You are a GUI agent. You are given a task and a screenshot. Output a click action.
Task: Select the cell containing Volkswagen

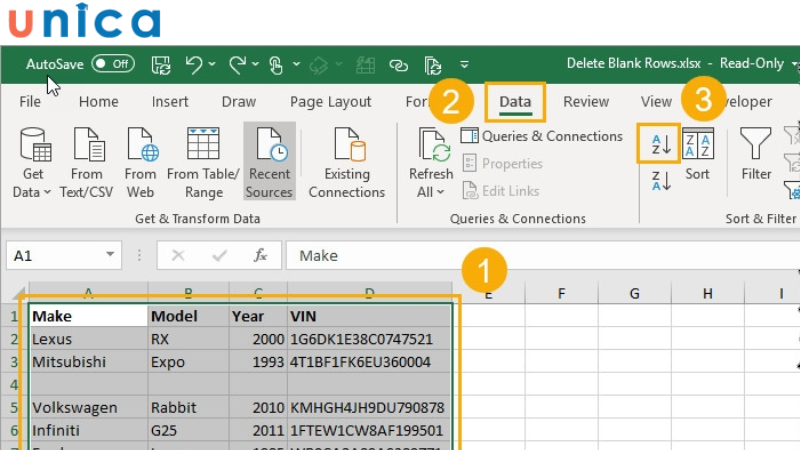[87, 408]
